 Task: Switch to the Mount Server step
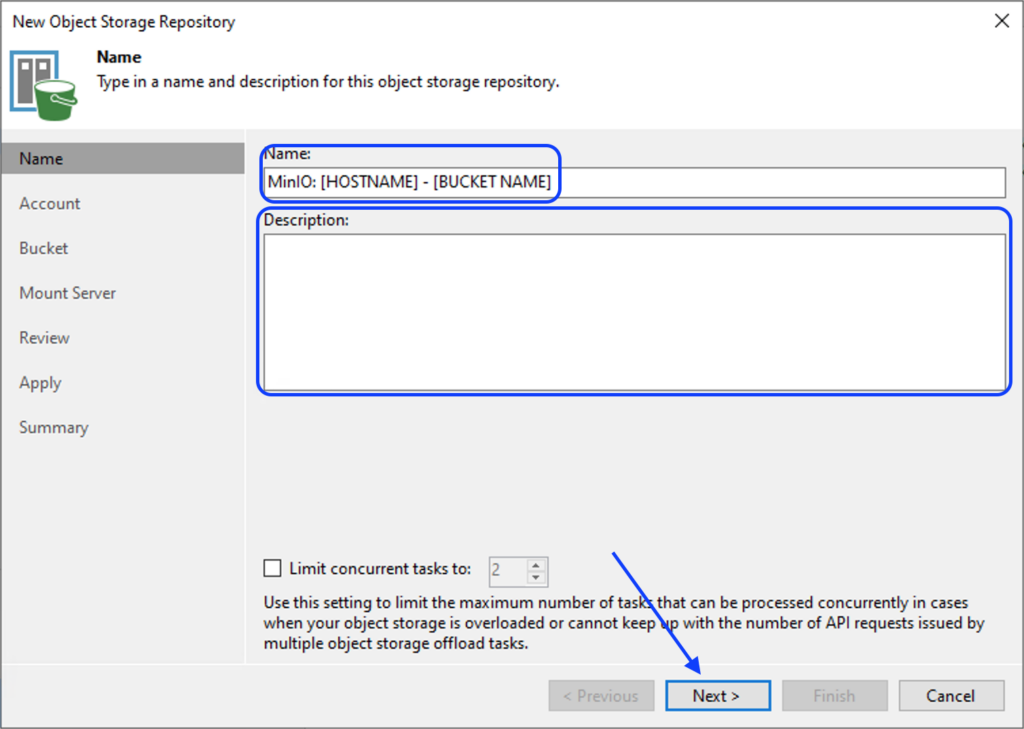click(68, 293)
